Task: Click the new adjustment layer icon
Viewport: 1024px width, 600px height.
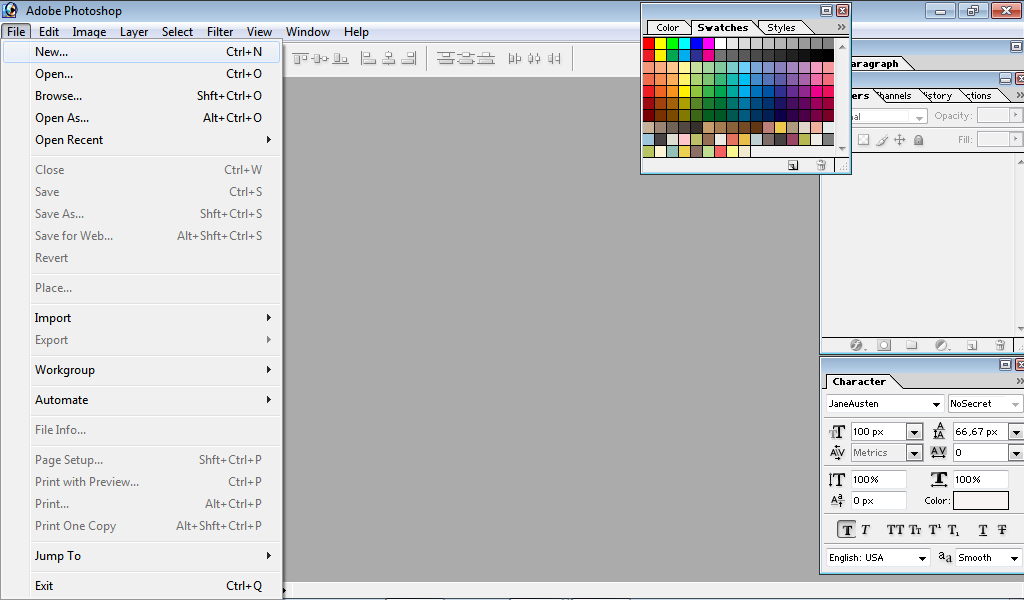Action: pyautogui.click(x=942, y=345)
